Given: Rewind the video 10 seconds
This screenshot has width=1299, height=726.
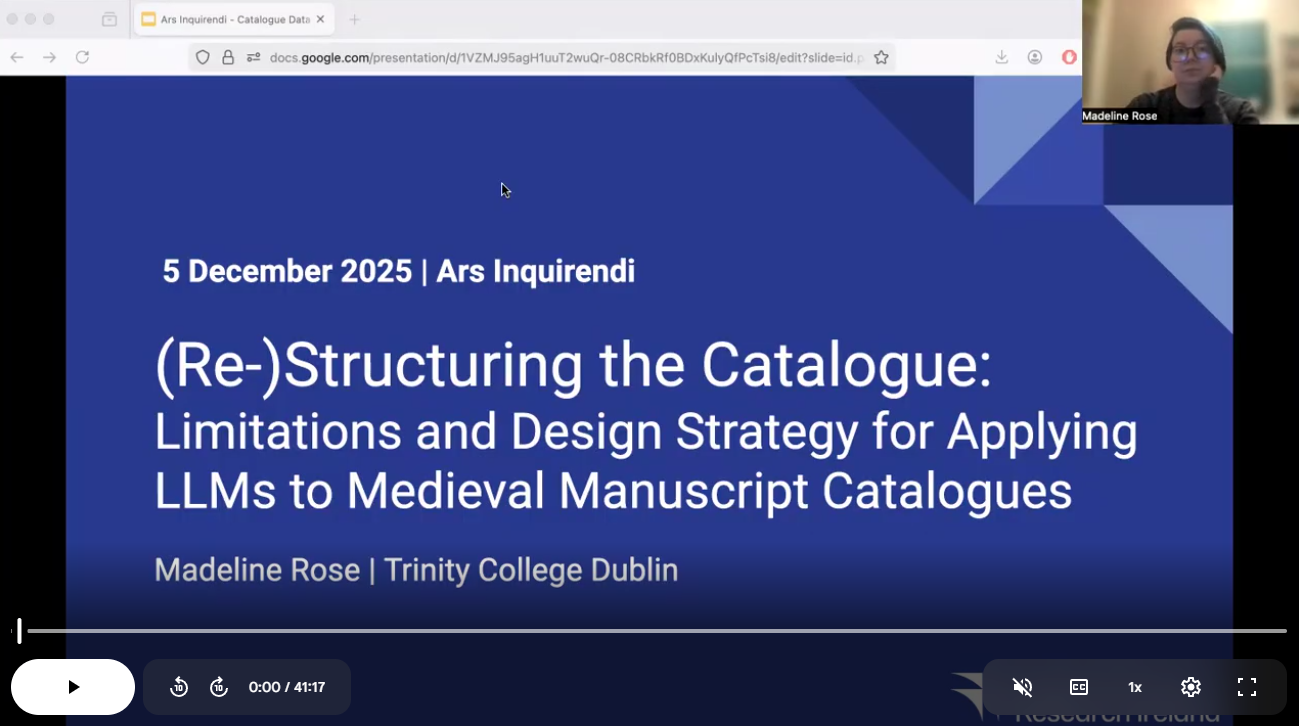Looking at the screenshot, I should (179, 687).
